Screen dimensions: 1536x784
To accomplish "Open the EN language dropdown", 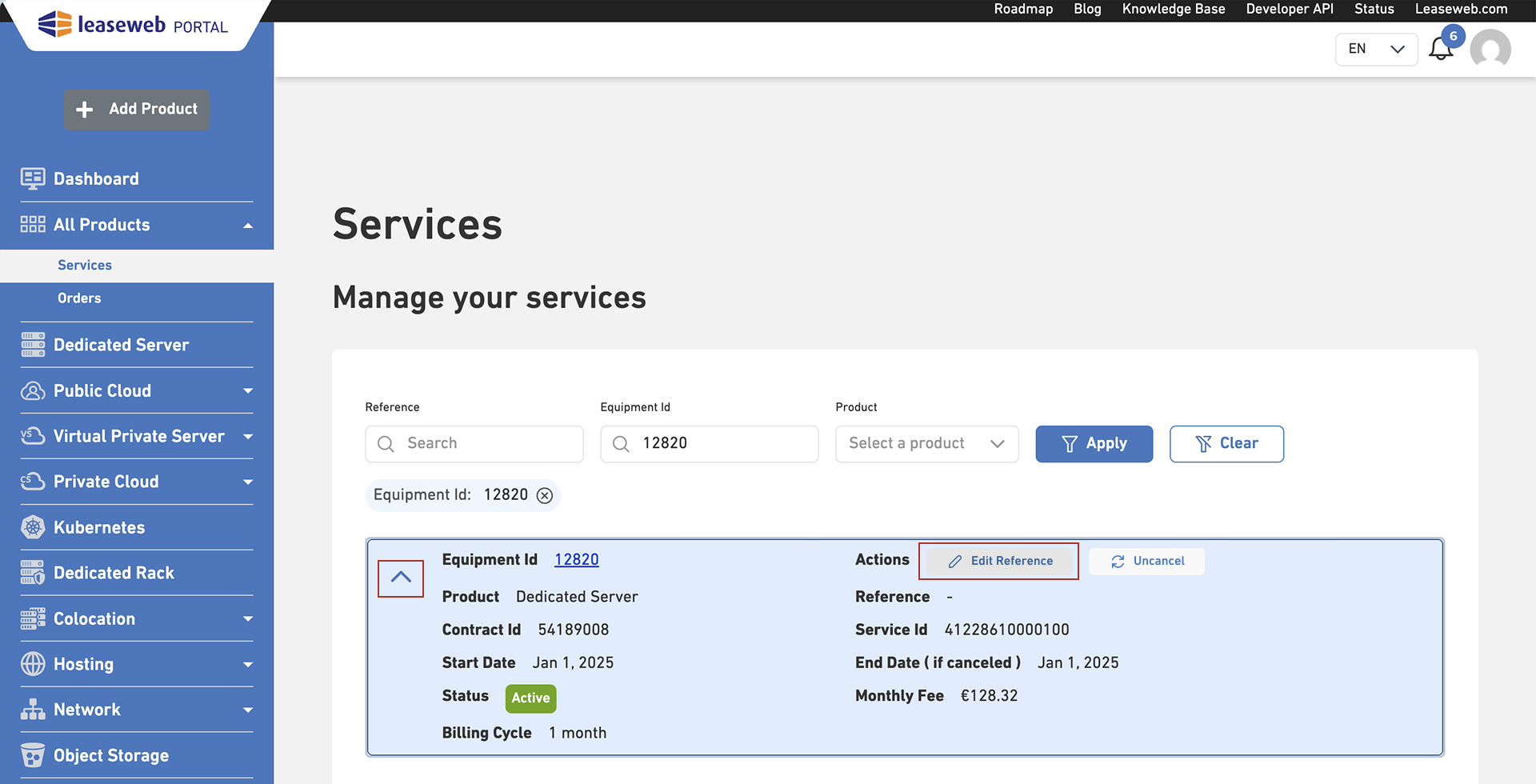I will tap(1376, 49).
